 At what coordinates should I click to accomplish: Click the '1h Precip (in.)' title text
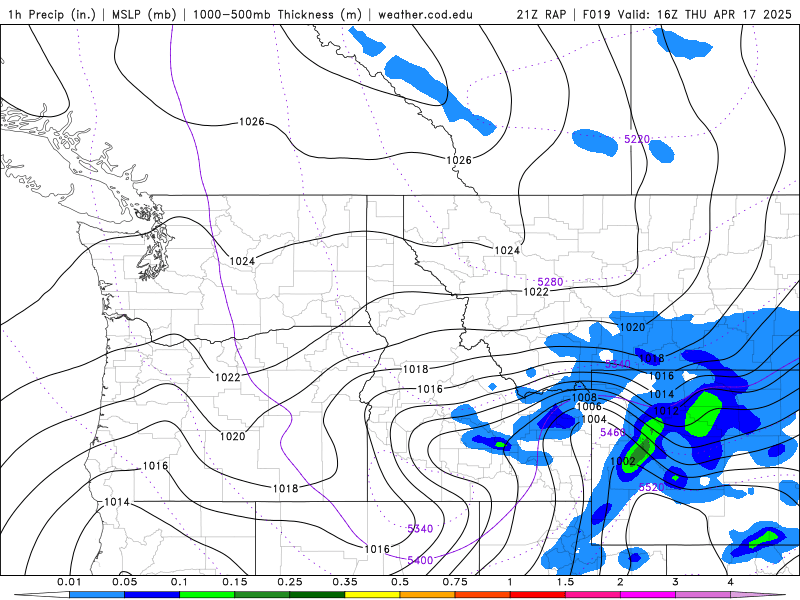tap(52, 14)
